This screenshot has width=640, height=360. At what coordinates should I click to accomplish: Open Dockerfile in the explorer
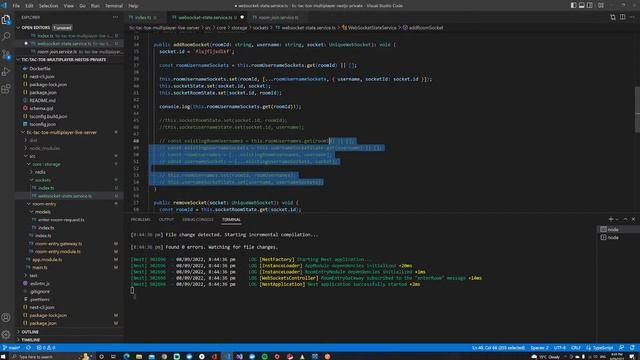coord(40,69)
